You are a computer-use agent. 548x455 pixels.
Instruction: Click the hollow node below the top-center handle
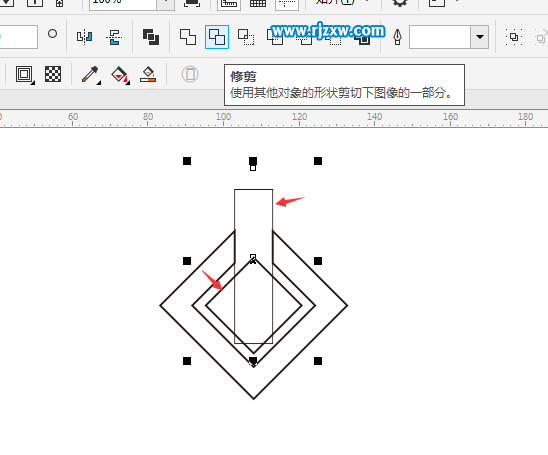coord(253,168)
